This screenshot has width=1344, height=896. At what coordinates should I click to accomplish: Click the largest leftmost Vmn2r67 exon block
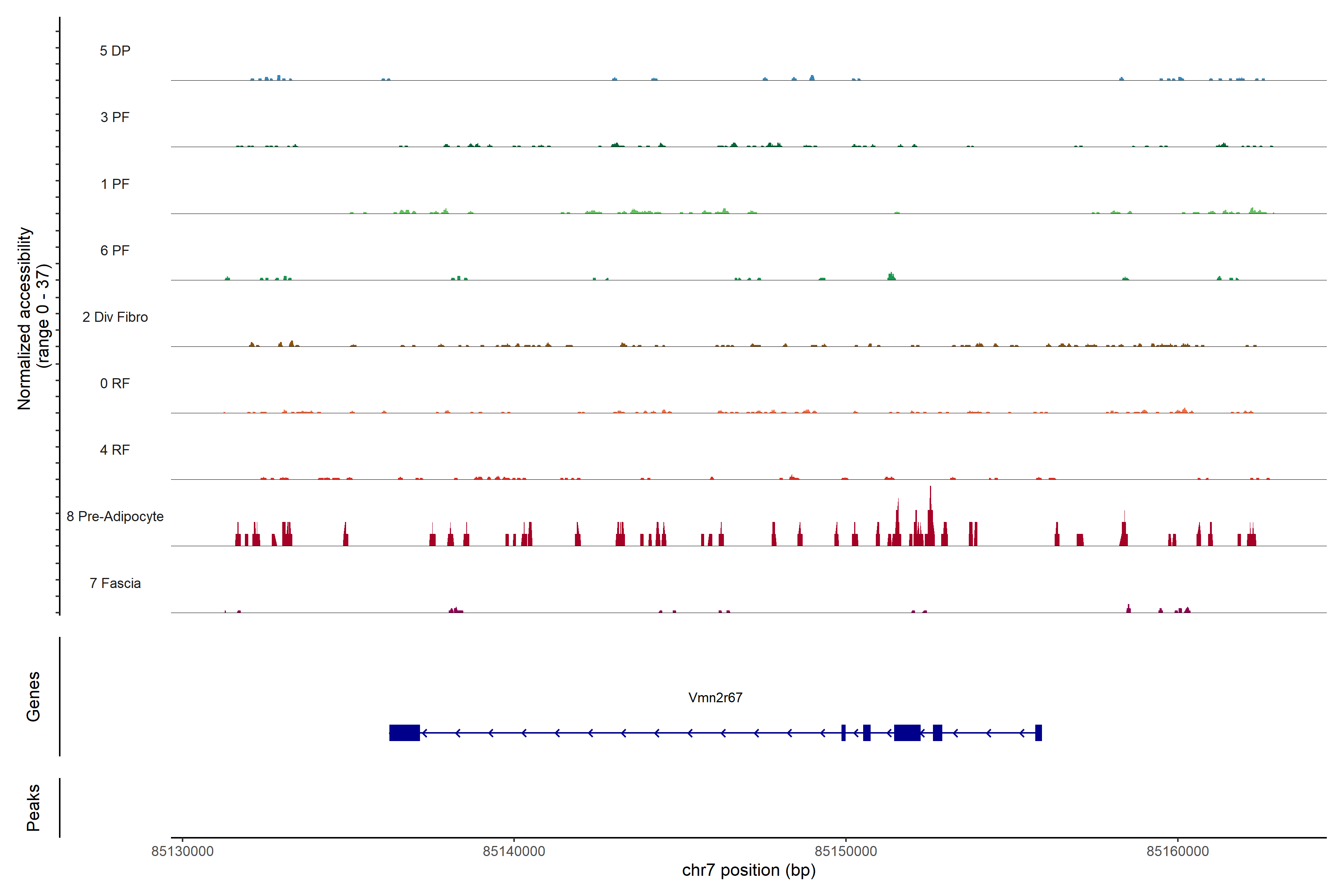(x=404, y=732)
